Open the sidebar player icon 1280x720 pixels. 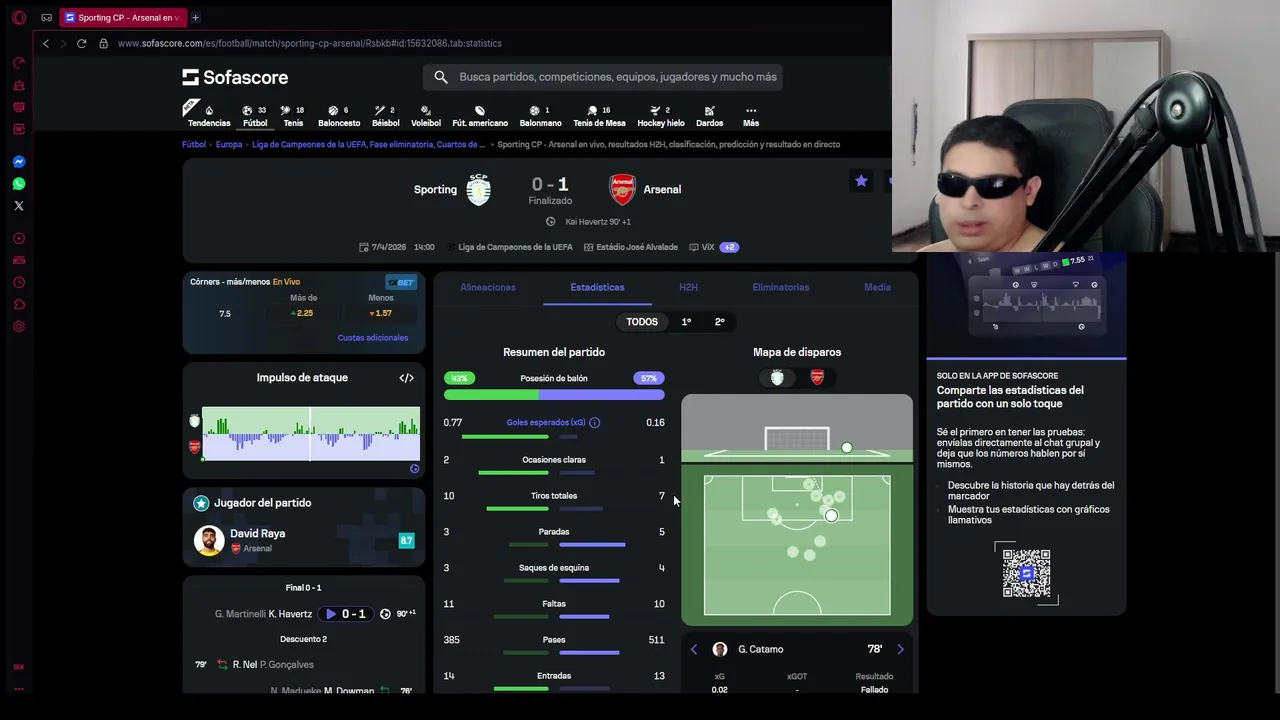(18, 238)
